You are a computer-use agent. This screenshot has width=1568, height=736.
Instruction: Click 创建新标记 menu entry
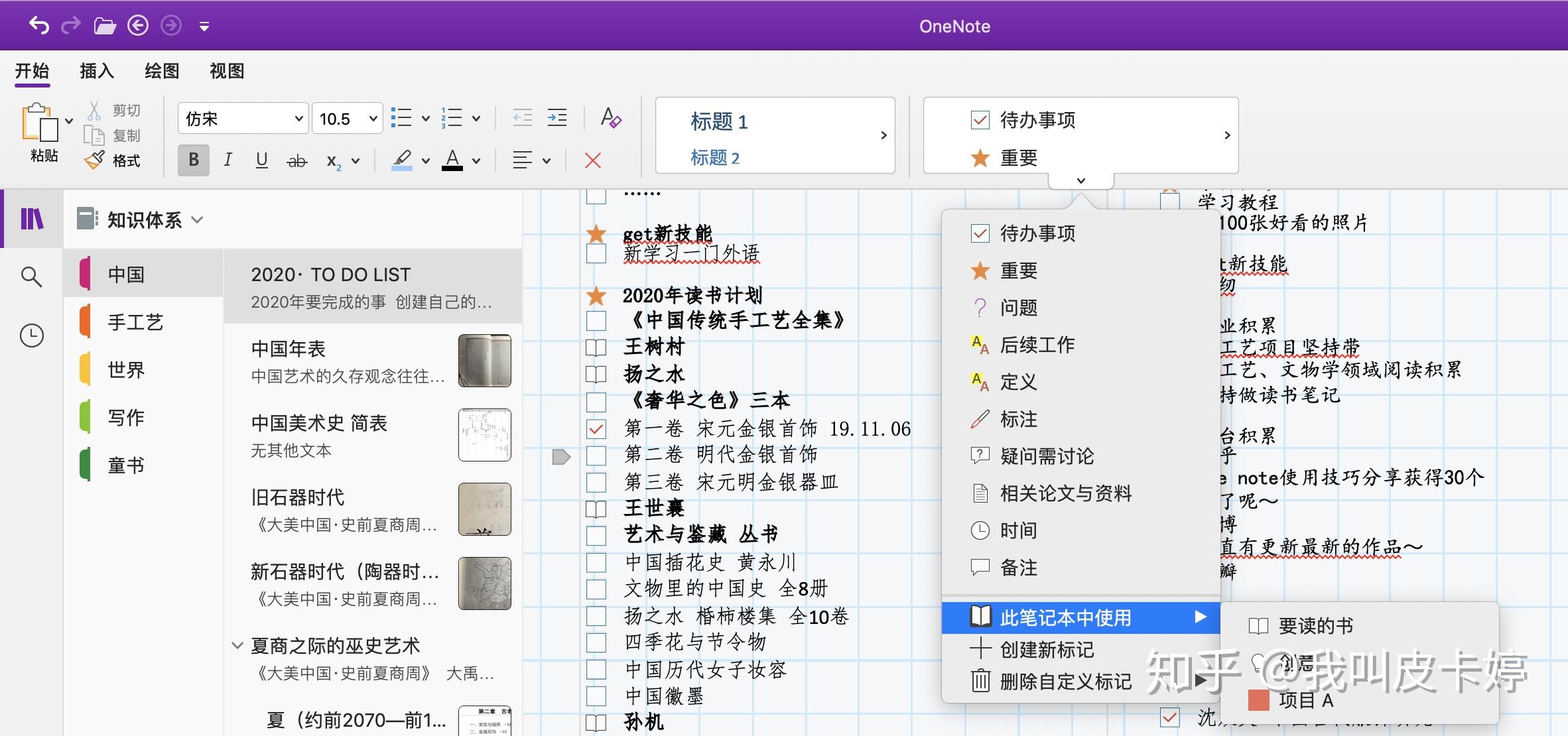(x=1080, y=649)
